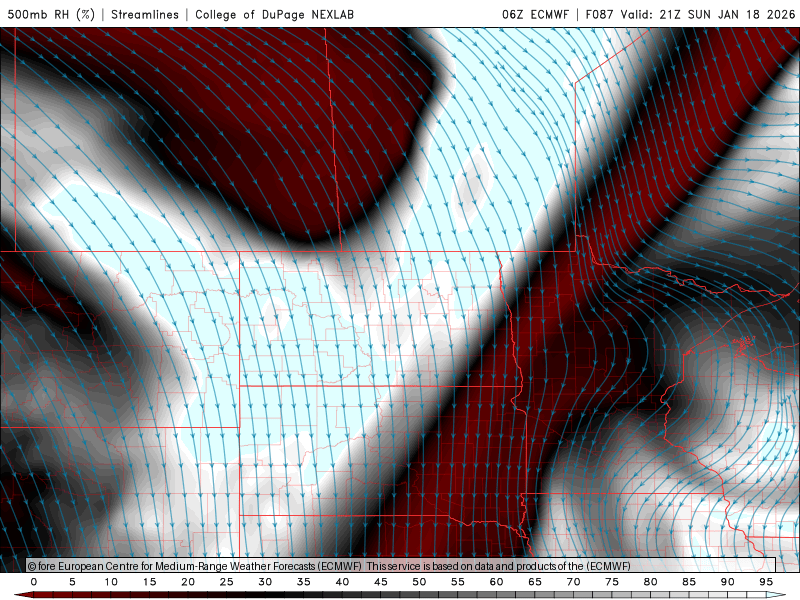Click the '20' label on the RH scale
800x600 pixels.
(188, 582)
